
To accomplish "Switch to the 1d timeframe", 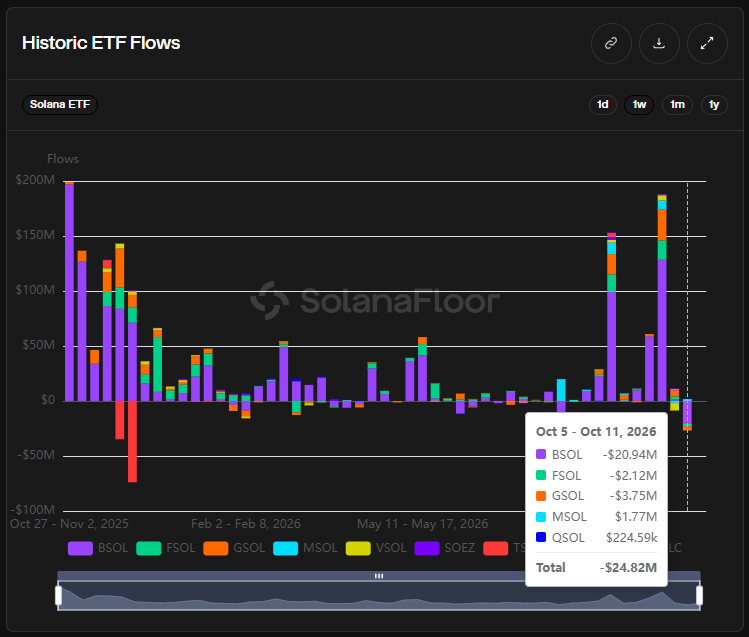I will [603, 105].
